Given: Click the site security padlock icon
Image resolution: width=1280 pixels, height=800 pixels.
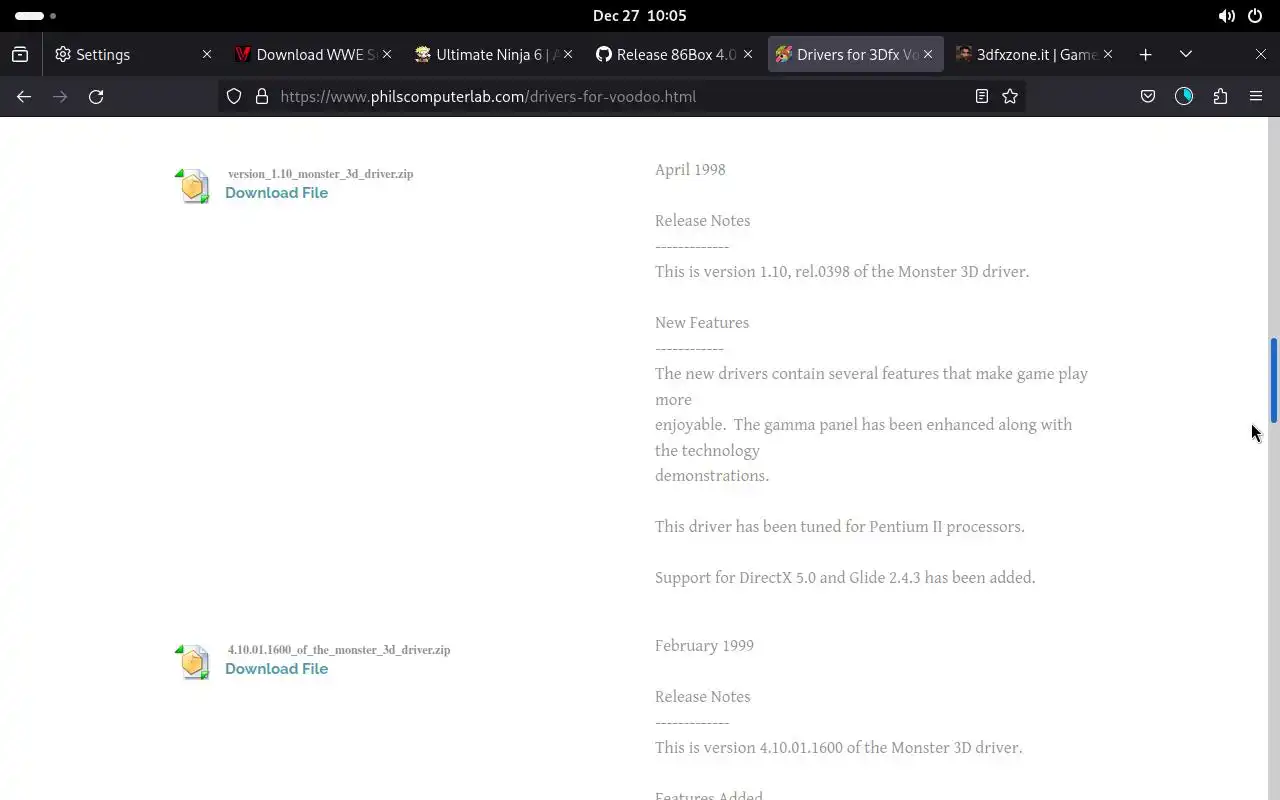Looking at the screenshot, I should [262, 96].
